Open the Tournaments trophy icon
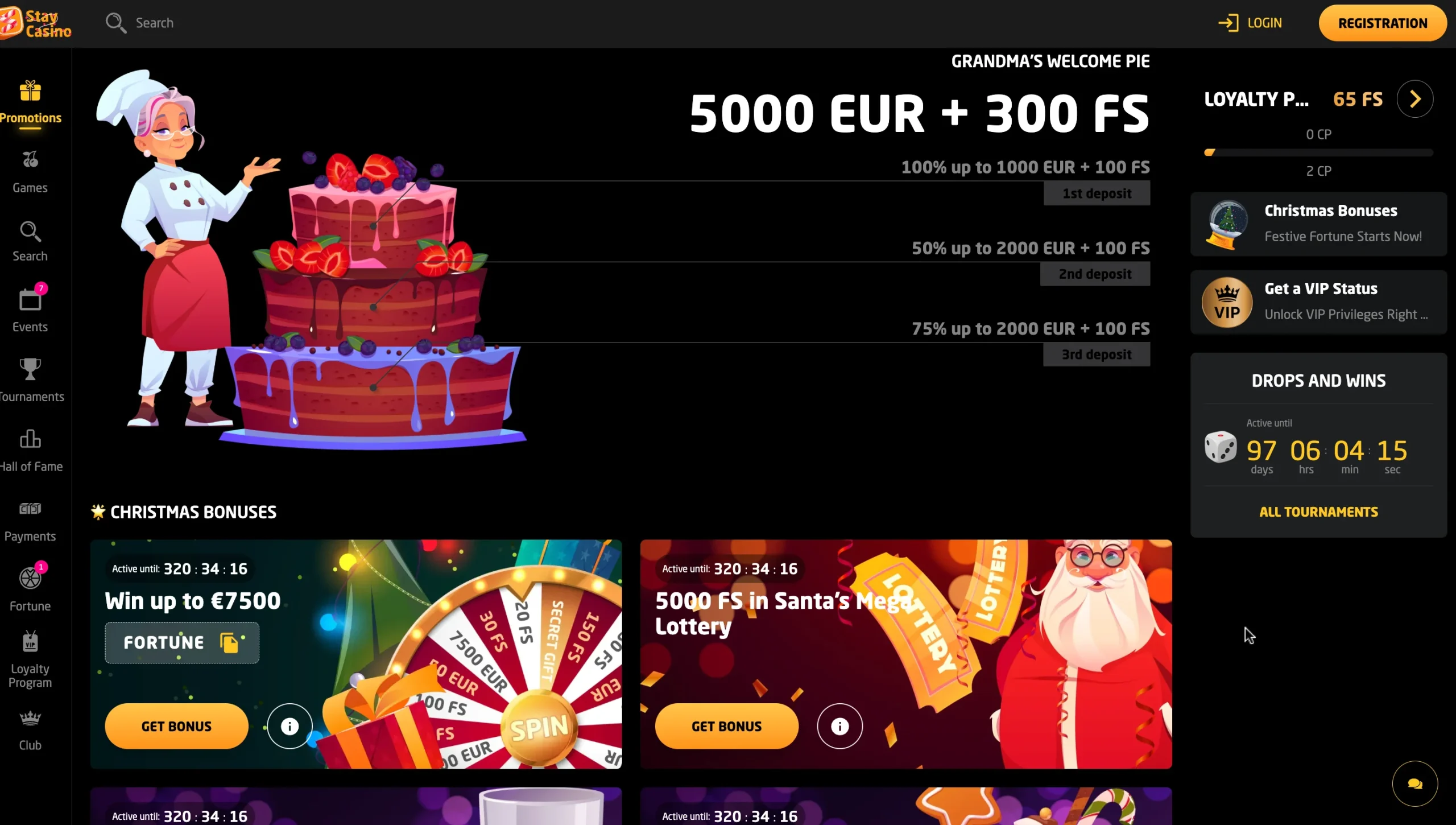The height and width of the screenshot is (825, 1456). tap(30, 369)
